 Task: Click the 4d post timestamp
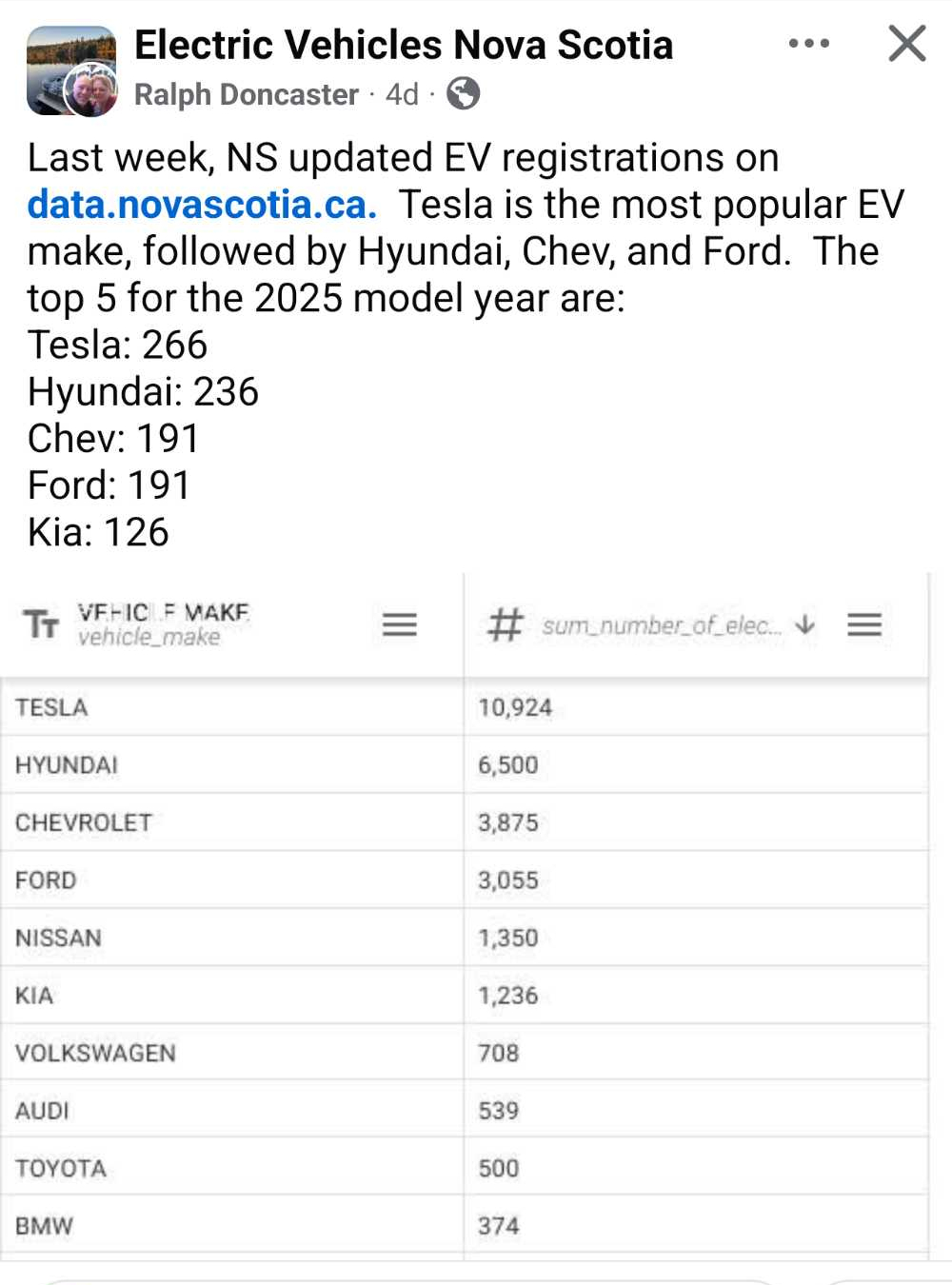click(402, 94)
